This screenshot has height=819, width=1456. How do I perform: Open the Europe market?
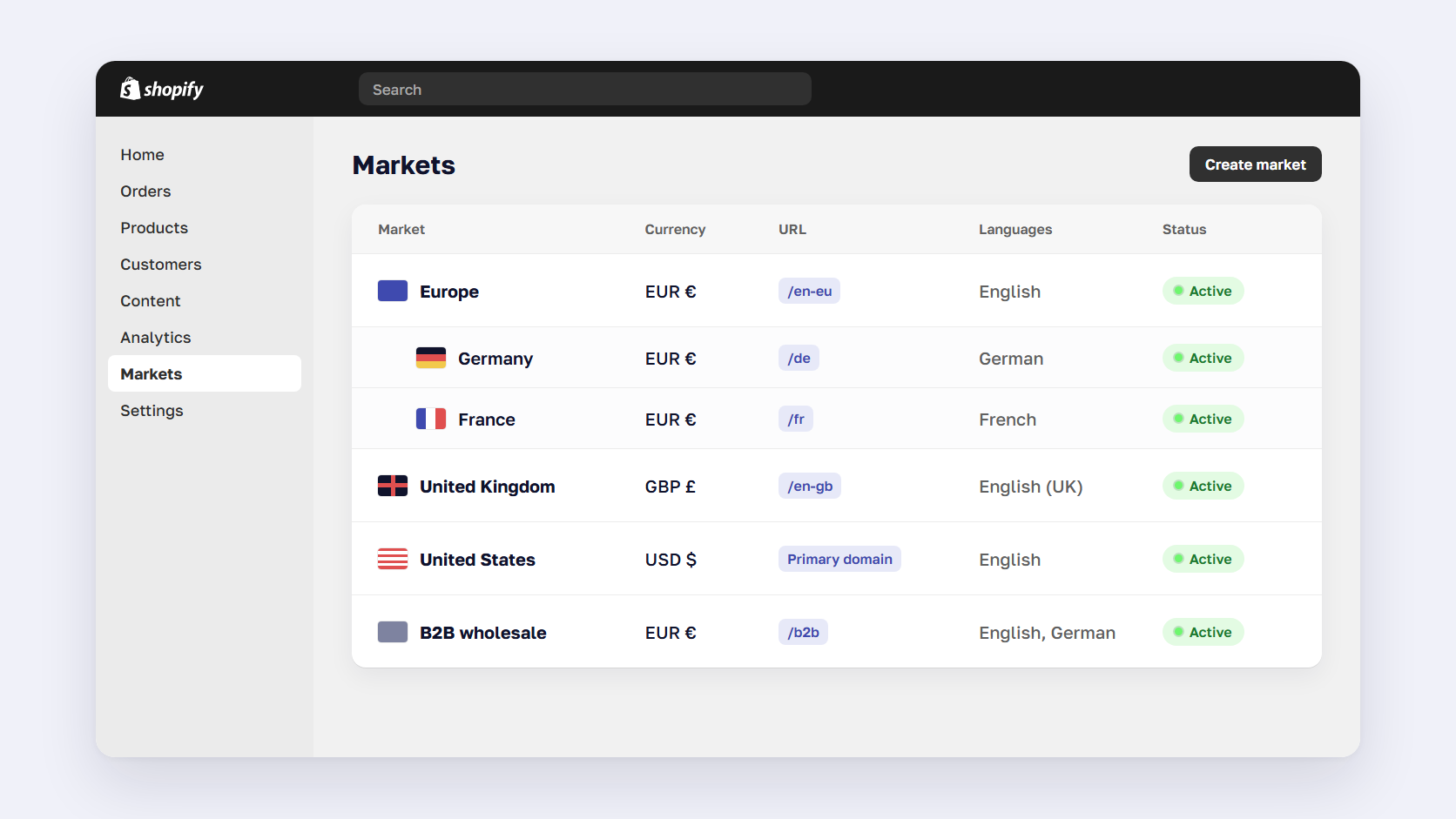(837, 291)
